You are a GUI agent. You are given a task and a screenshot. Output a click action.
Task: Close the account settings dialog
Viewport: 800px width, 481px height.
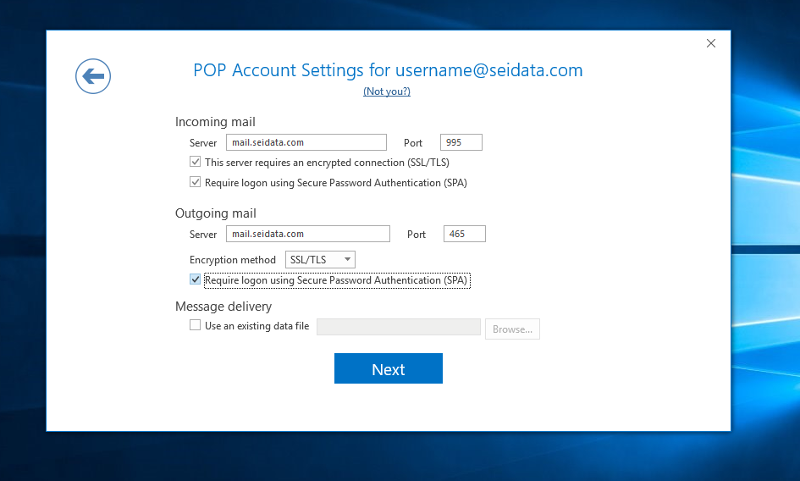(711, 43)
